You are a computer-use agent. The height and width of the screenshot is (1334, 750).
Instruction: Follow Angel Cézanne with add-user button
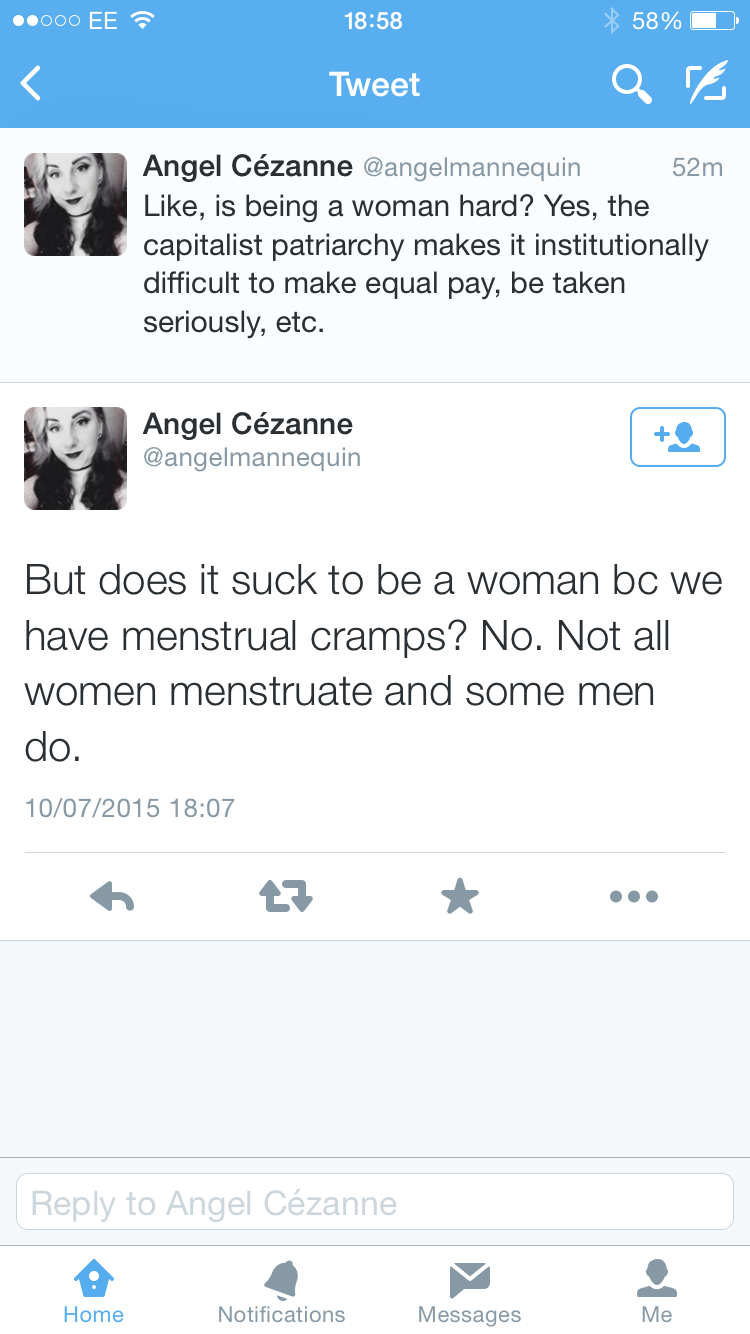677,437
